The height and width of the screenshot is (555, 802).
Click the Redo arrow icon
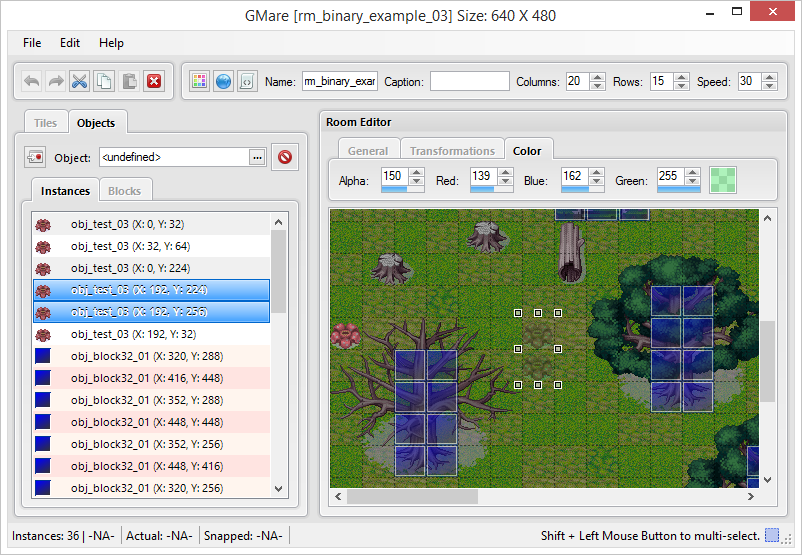[56, 81]
